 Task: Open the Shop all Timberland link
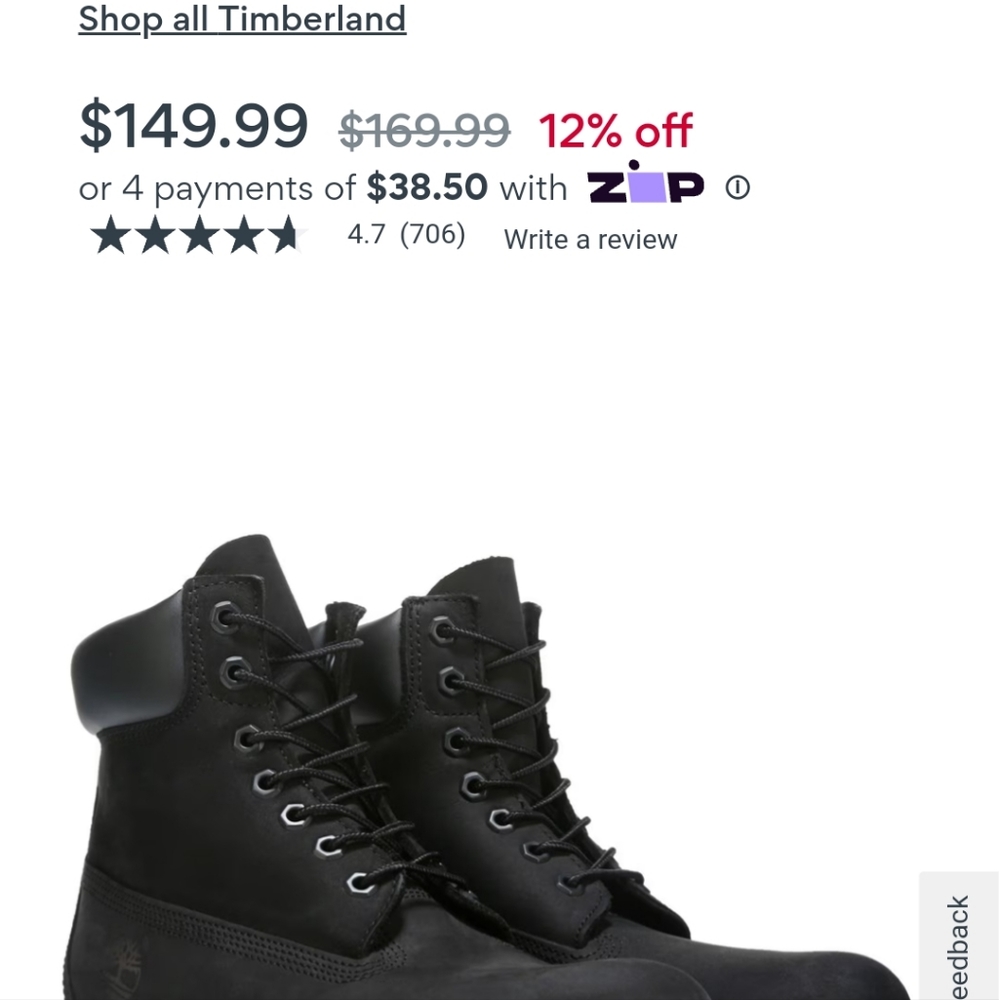pyautogui.click(x=242, y=19)
